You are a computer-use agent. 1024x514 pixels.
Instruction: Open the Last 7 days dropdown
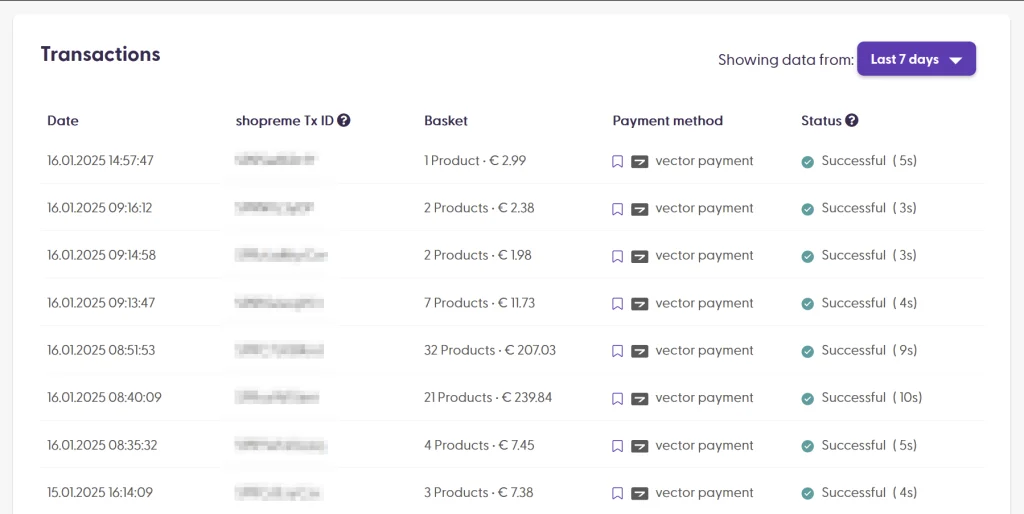pyautogui.click(x=916, y=59)
